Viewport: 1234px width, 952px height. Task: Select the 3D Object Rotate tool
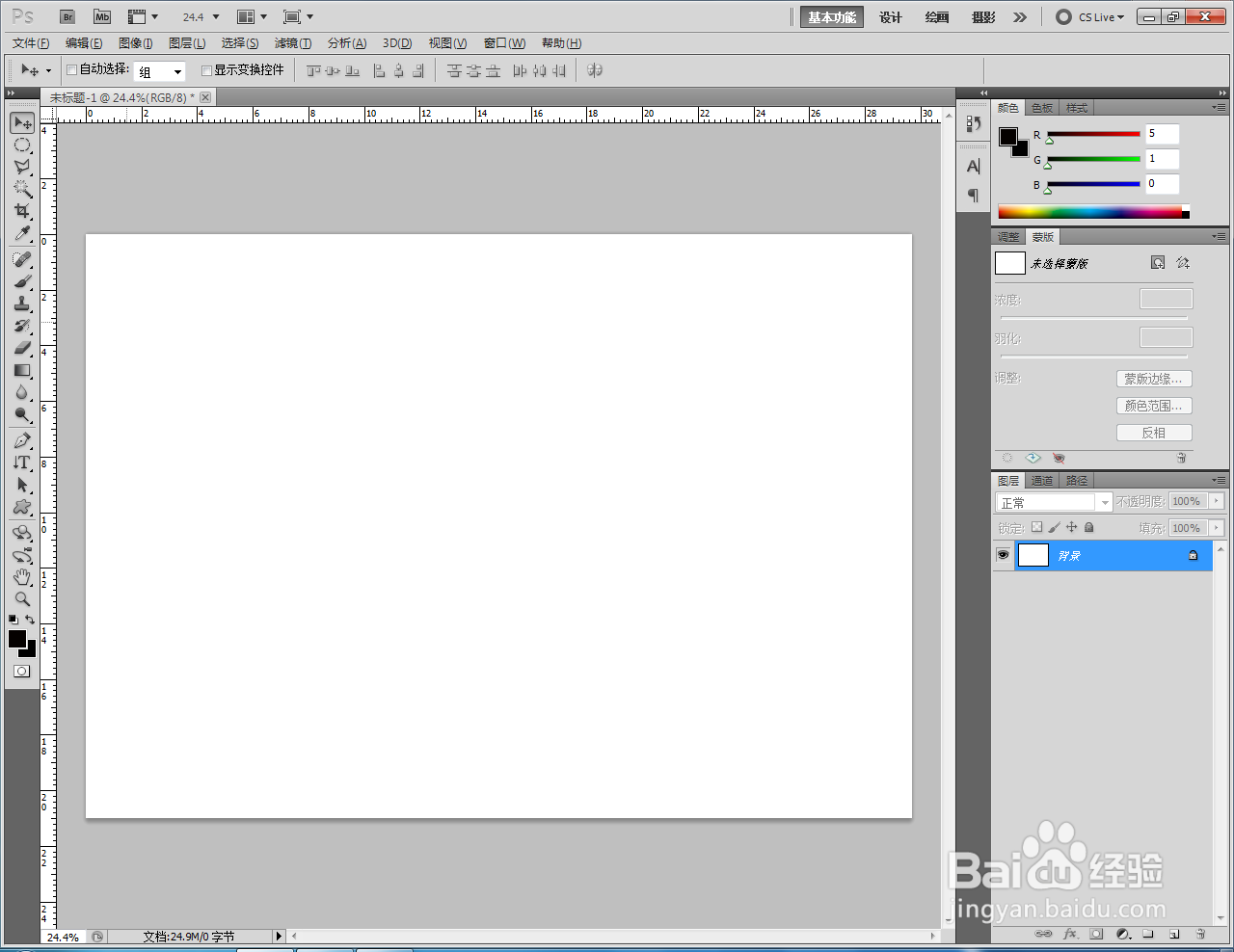22,534
